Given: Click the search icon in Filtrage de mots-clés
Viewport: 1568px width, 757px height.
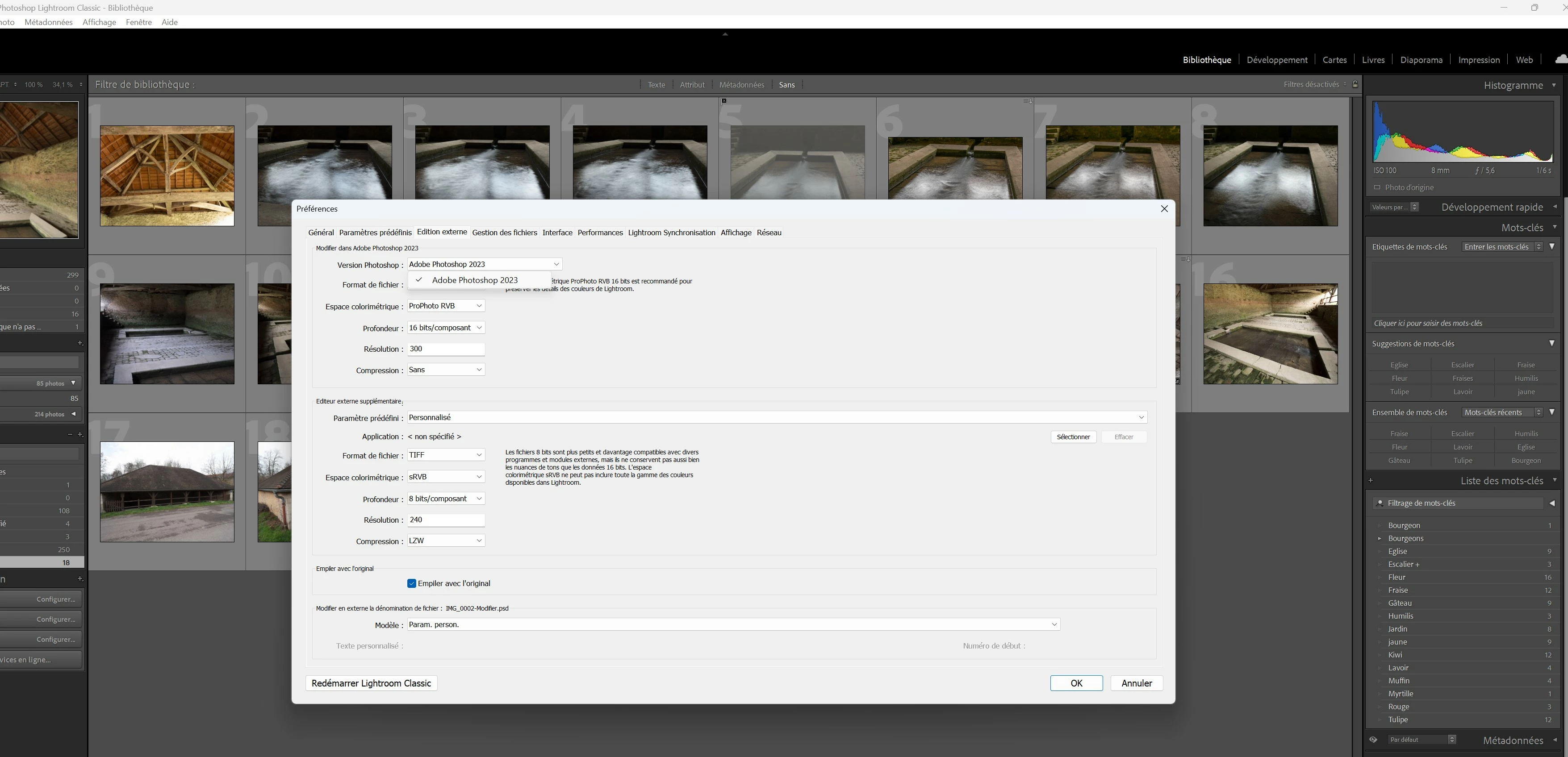Looking at the screenshot, I should pos(1380,503).
